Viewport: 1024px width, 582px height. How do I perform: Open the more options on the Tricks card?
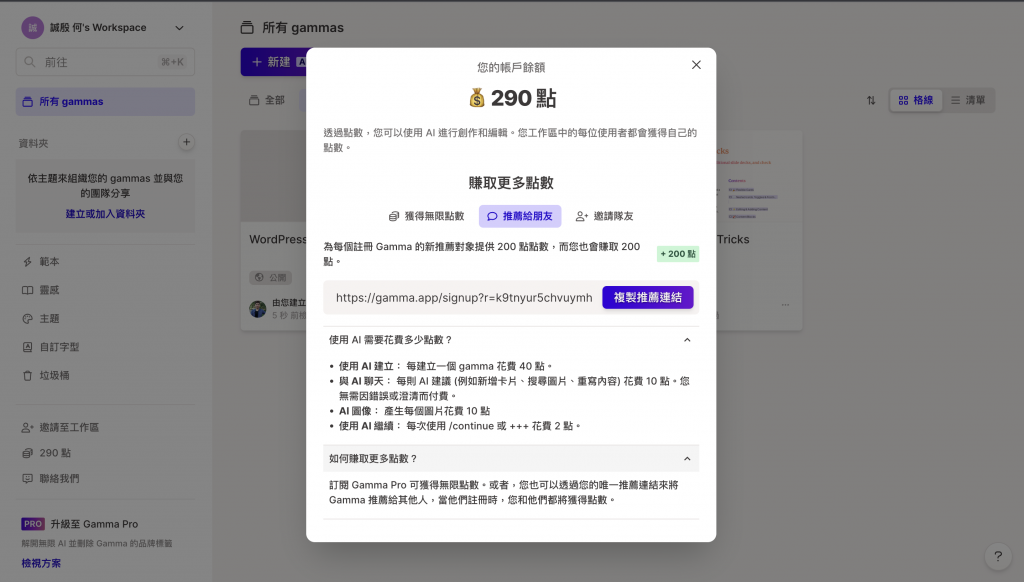pyautogui.click(x=785, y=305)
